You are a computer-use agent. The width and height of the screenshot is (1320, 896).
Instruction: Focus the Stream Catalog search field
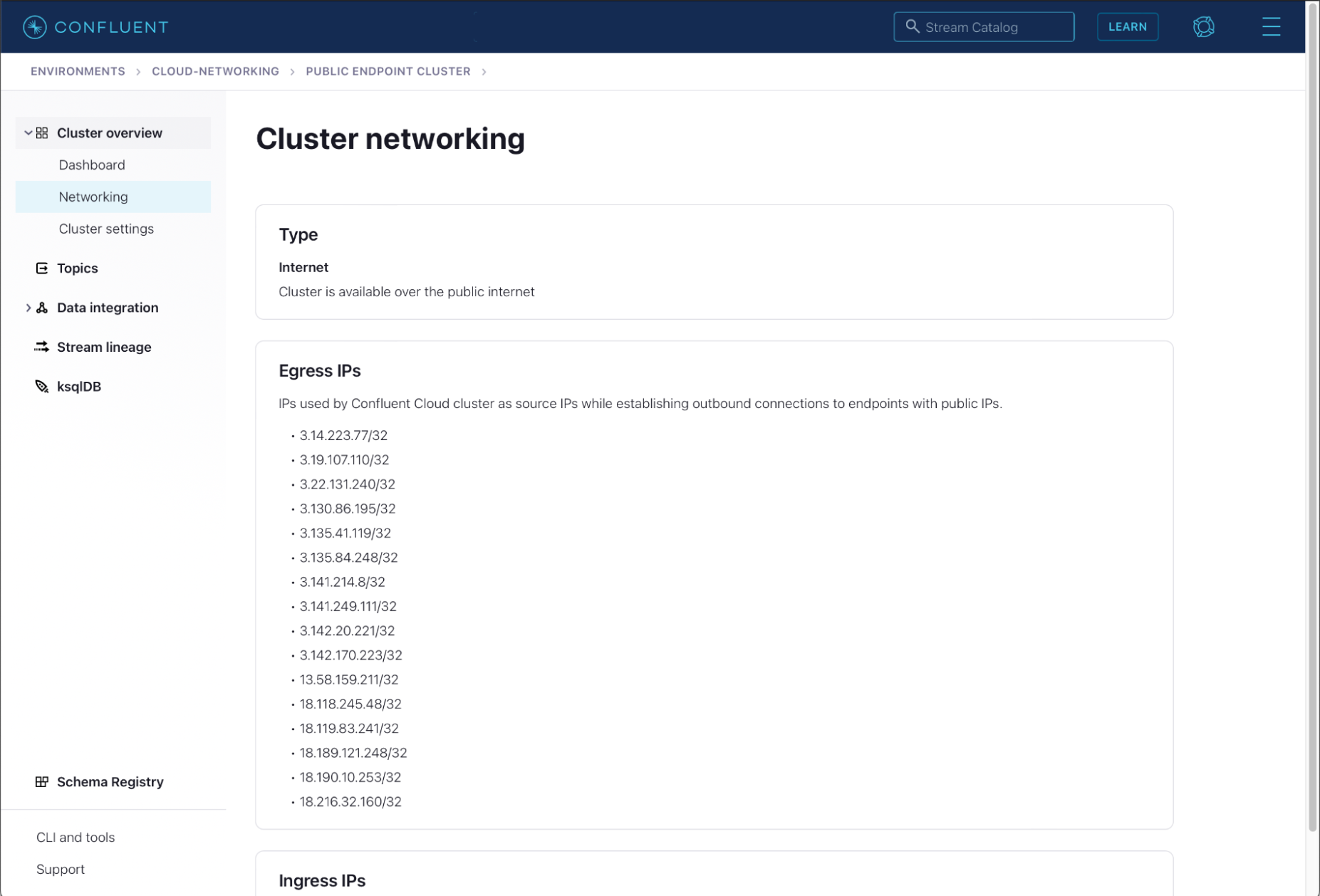[x=984, y=27]
